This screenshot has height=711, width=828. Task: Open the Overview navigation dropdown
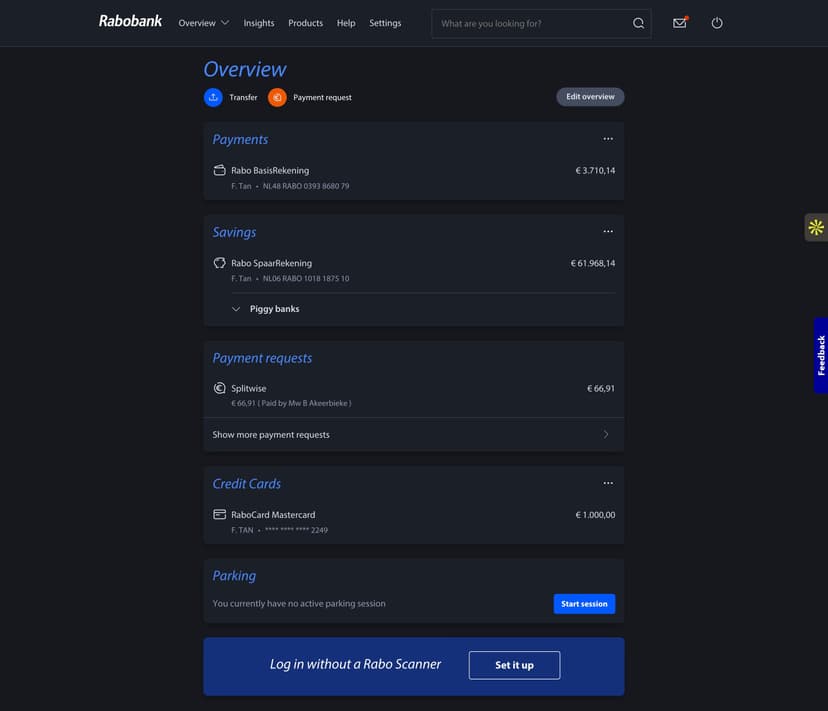click(203, 22)
